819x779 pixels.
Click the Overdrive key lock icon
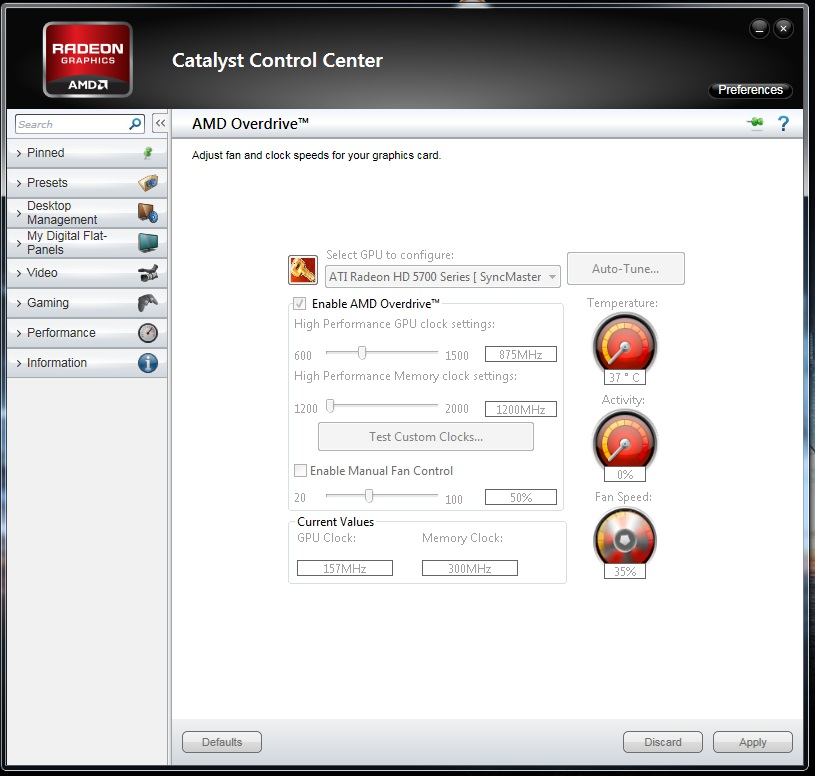click(x=303, y=270)
